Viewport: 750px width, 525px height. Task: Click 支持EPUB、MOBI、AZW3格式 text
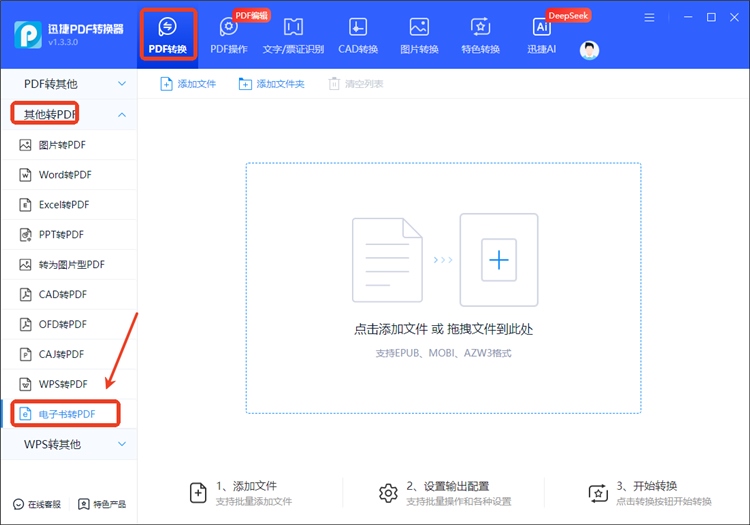coord(443,353)
